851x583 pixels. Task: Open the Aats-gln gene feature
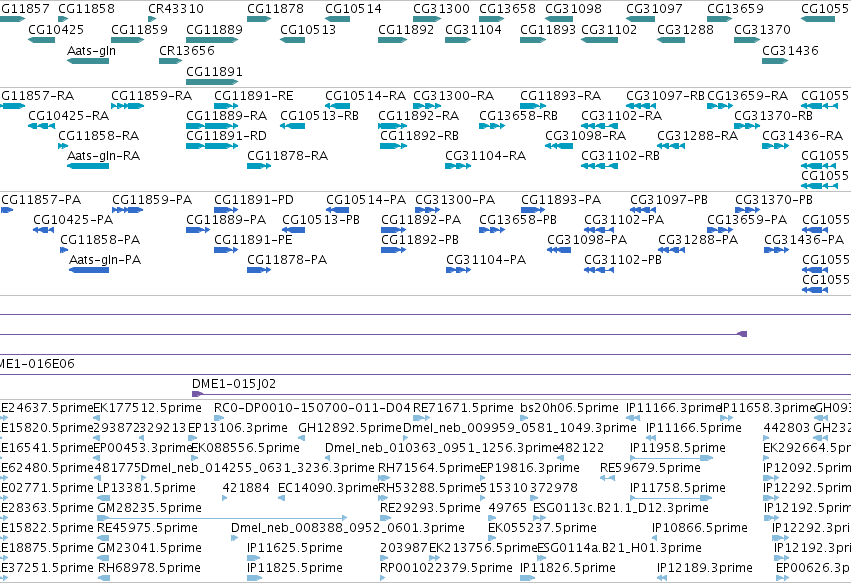[88, 61]
